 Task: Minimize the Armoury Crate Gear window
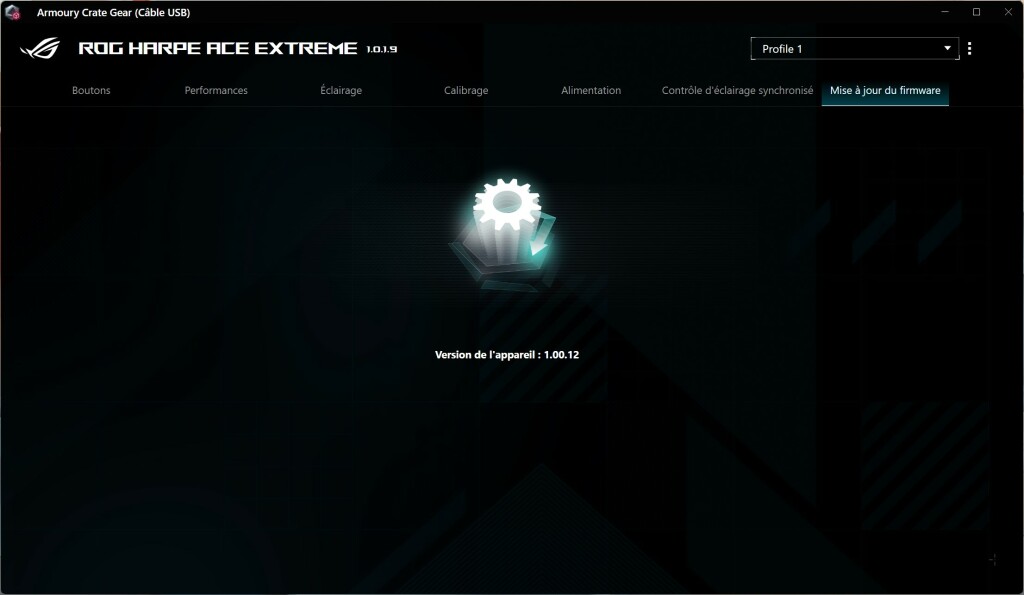(x=945, y=12)
